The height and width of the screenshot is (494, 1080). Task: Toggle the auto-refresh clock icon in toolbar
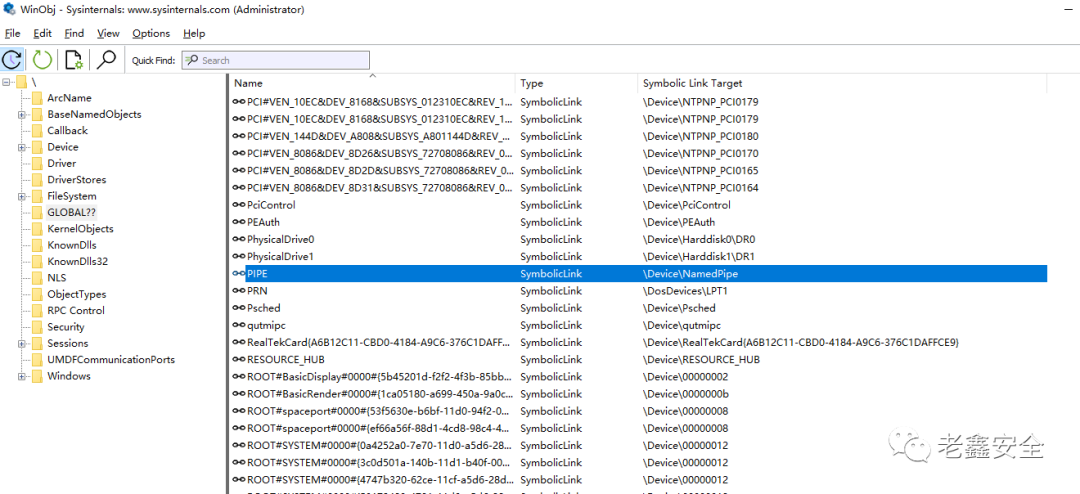tap(12, 60)
